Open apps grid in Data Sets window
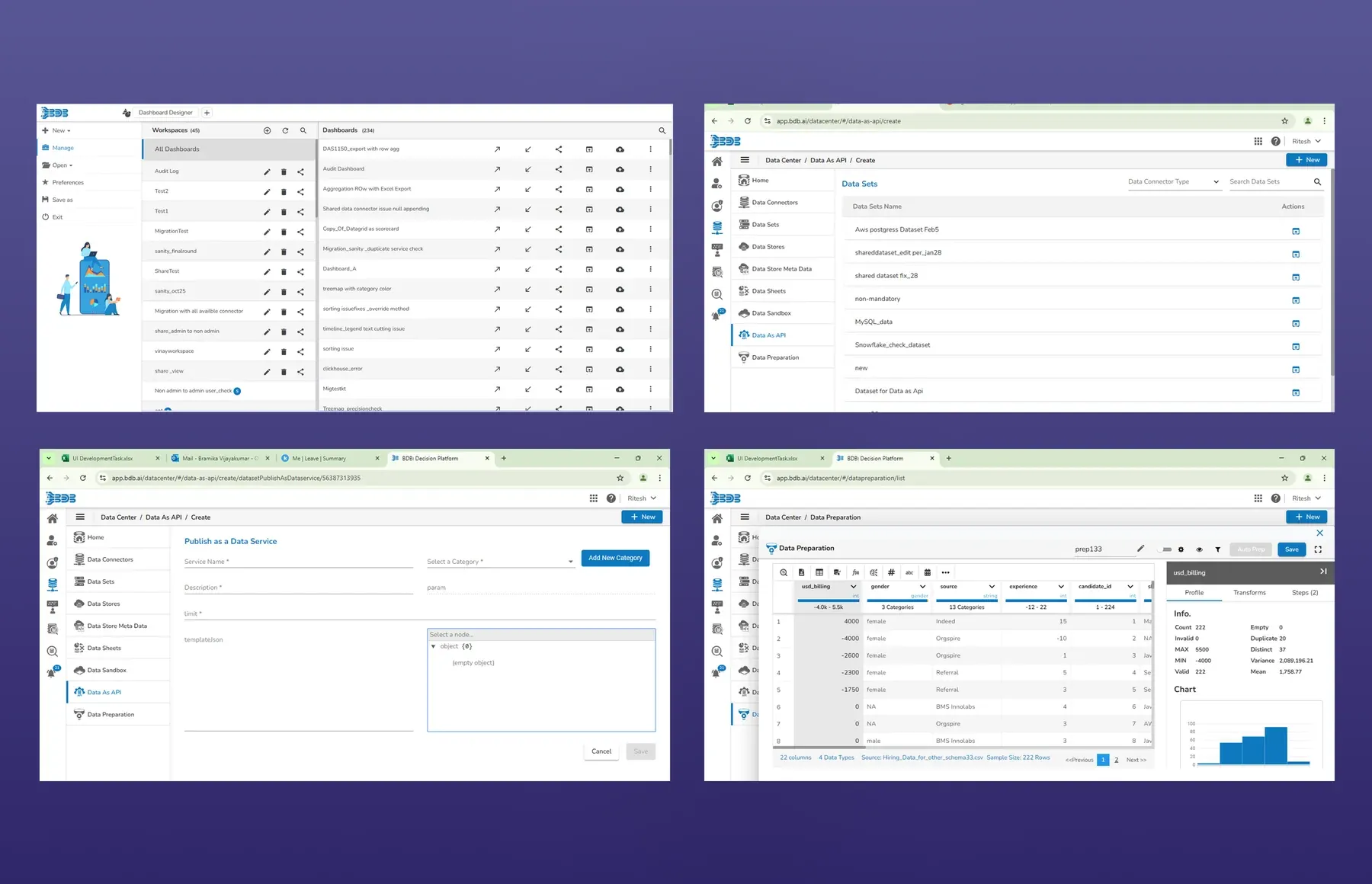The image size is (1372, 884). coord(1258,141)
